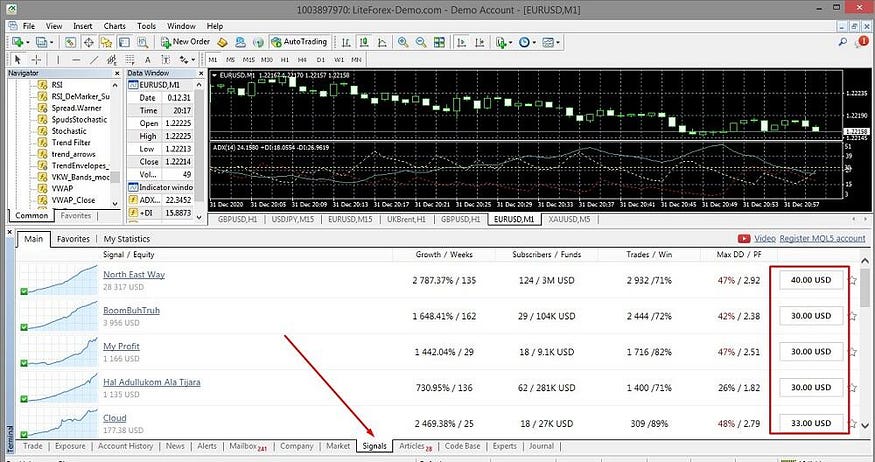Toggle the Data Window toolbar icon

[88, 42]
